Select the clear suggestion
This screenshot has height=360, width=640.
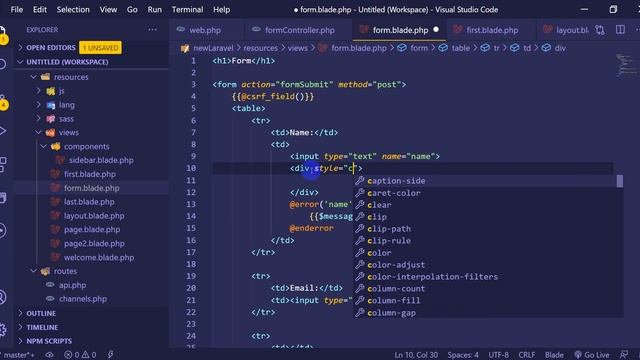click(x=488, y=205)
